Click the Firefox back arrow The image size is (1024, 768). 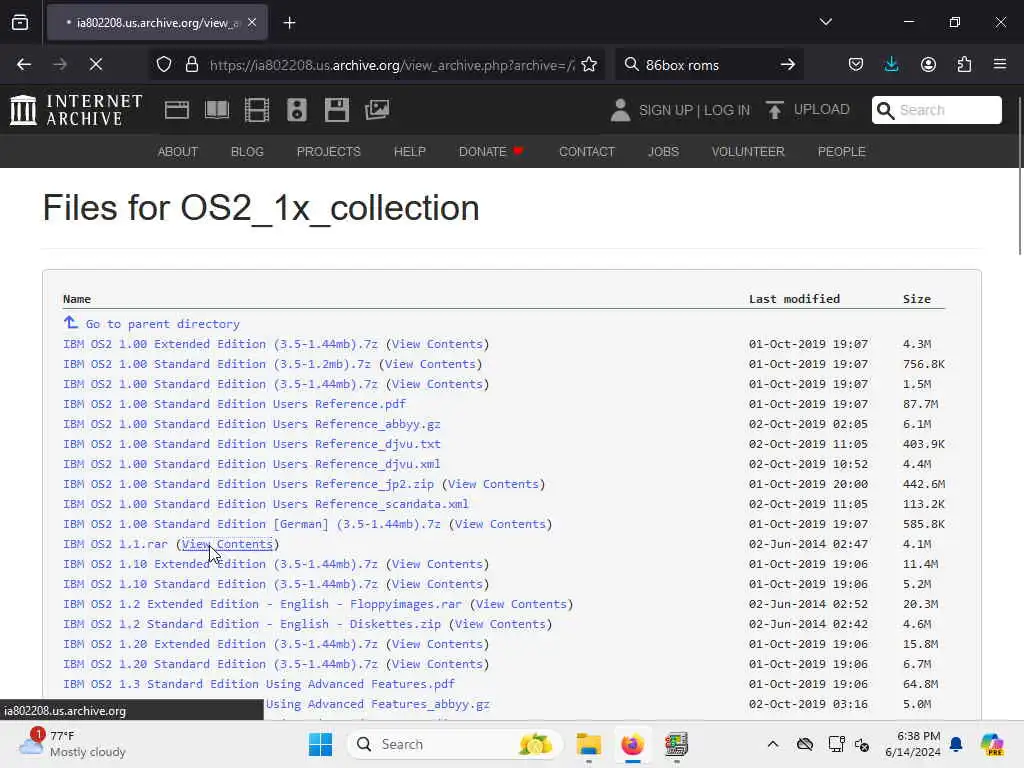click(24, 64)
